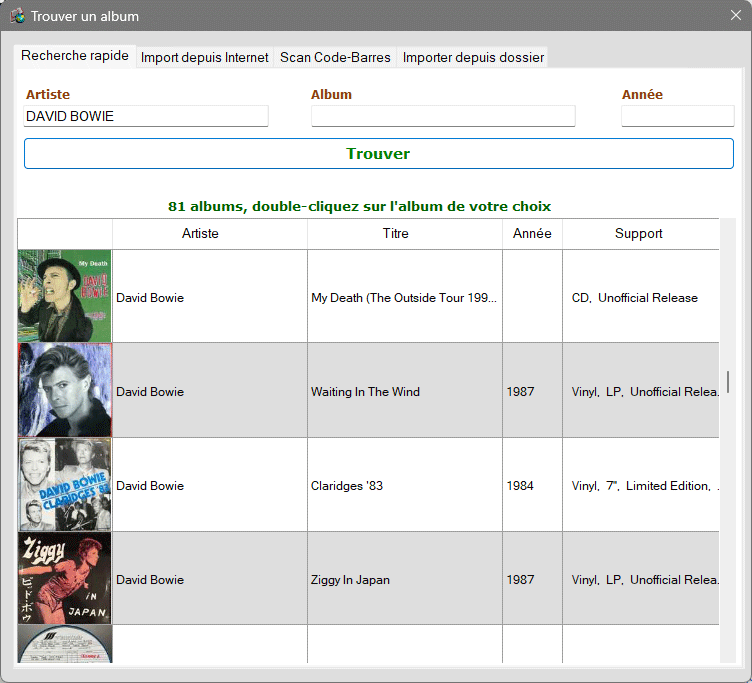Click year 1987 of Waiting In The Wind
The height and width of the screenshot is (683, 752).
(x=520, y=392)
